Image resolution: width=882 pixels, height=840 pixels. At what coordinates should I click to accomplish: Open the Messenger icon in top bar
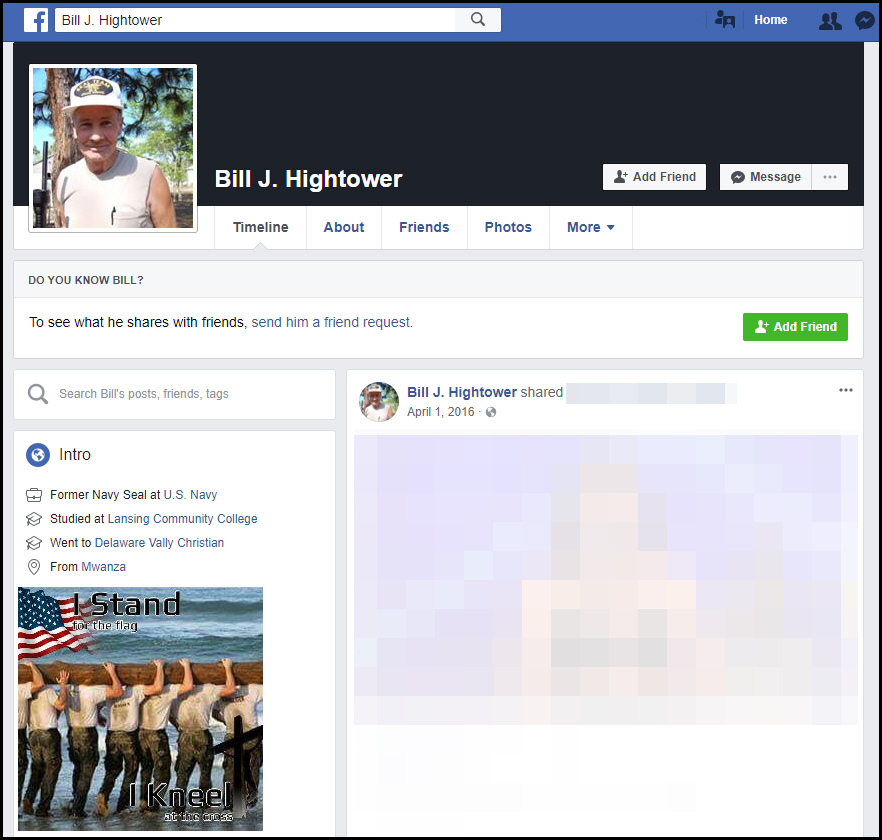tap(865, 20)
